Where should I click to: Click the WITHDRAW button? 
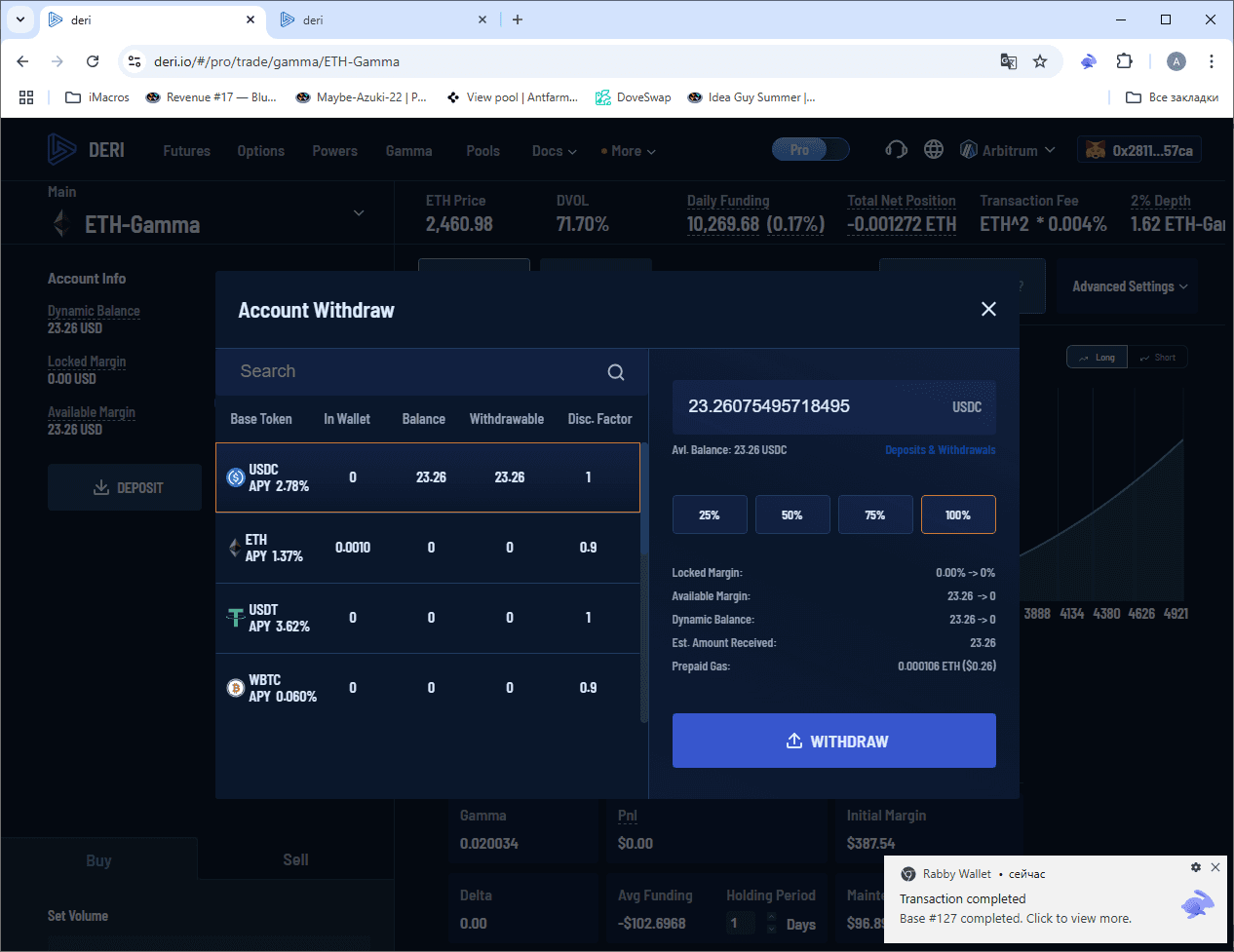(834, 741)
